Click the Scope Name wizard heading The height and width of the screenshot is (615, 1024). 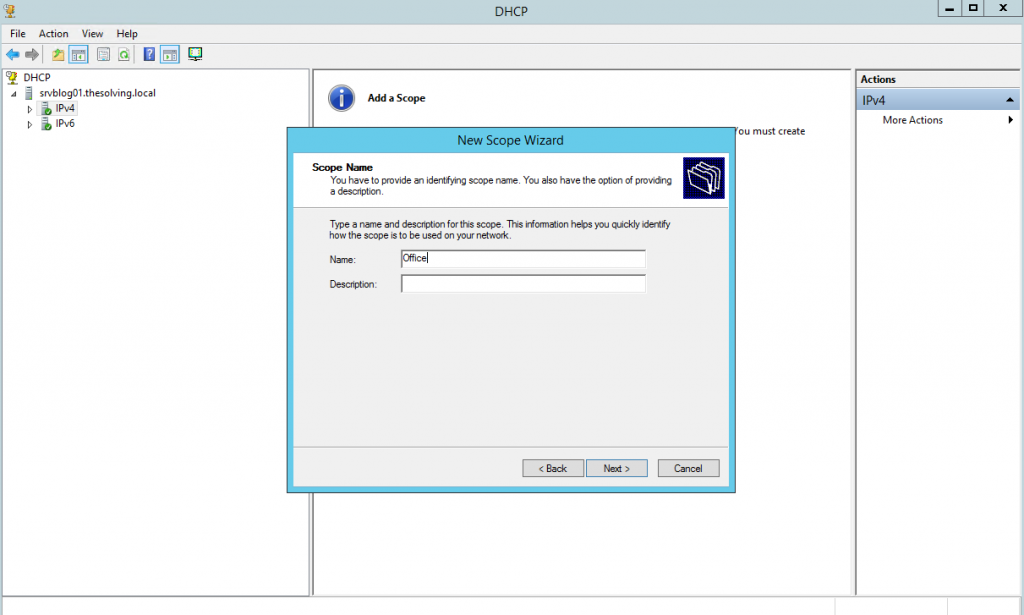tap(342, 167)
